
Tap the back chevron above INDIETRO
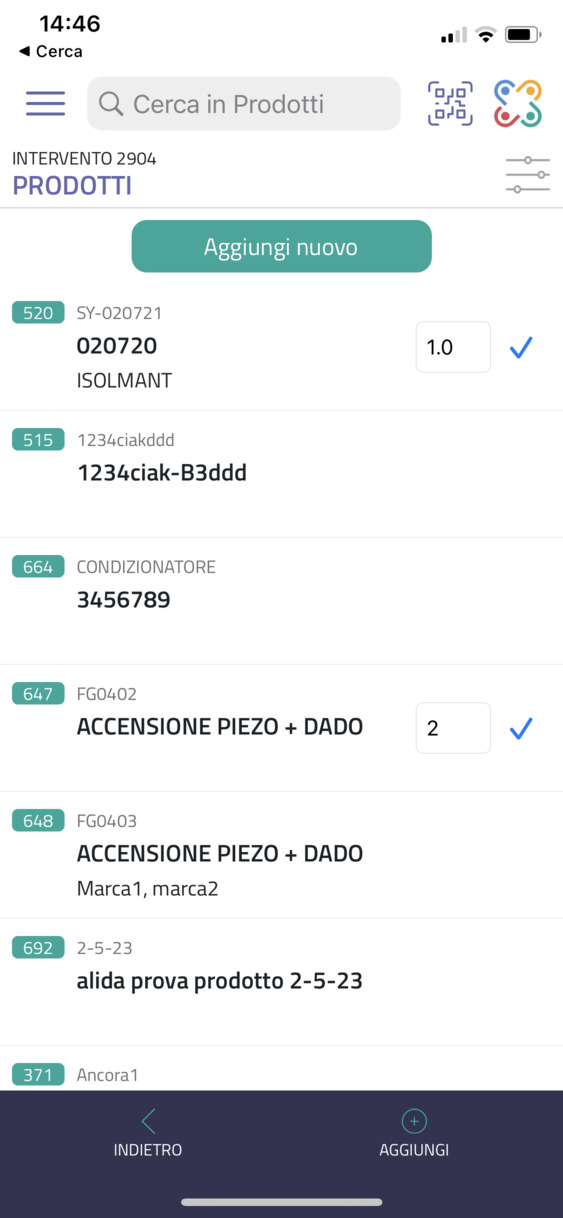[148, 1120]
